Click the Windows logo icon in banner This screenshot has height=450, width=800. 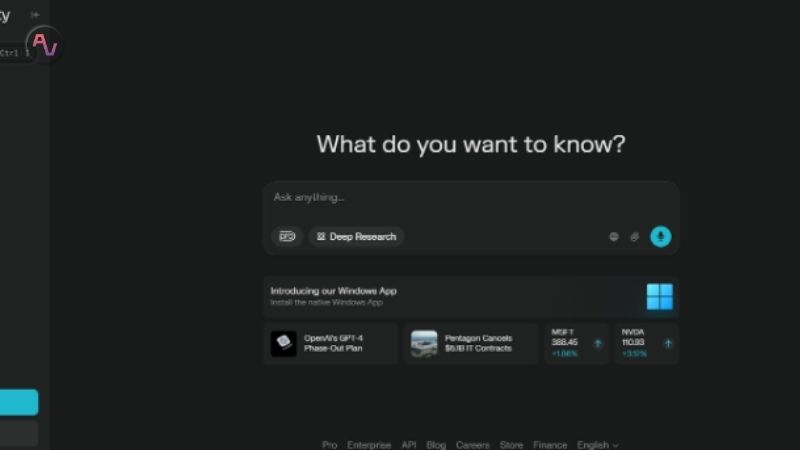click(x=659, y=296)
